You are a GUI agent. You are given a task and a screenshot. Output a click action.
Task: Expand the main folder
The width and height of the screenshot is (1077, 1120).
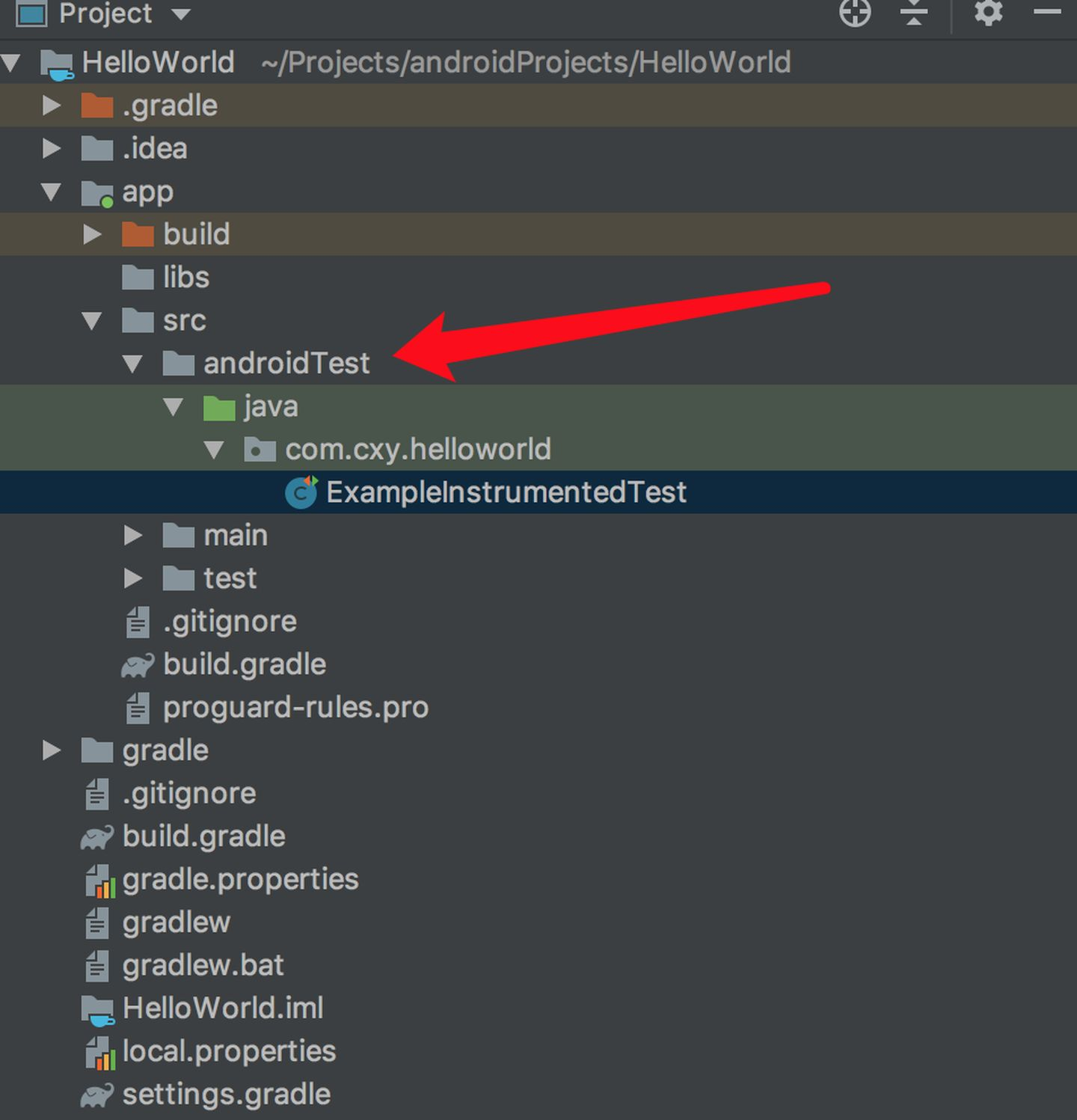coord(133,535)
